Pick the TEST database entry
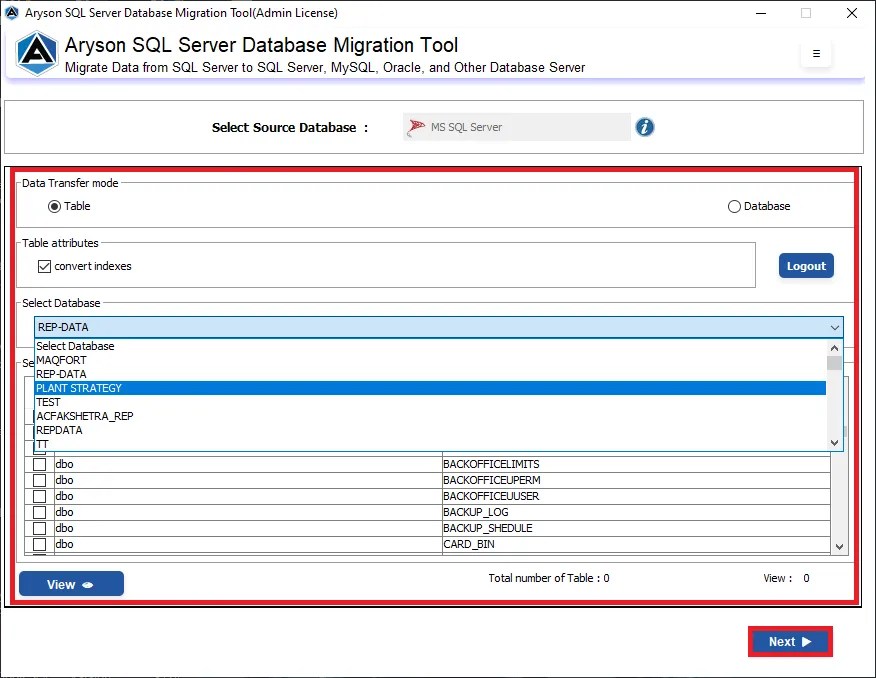This screenshot has height=678, width=876. 430,402
